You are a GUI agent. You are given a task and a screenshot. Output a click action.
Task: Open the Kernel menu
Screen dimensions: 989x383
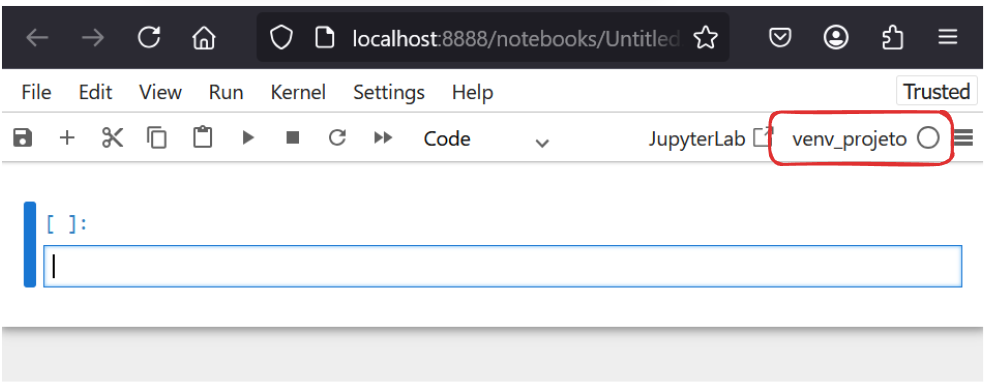coord(298,93)
